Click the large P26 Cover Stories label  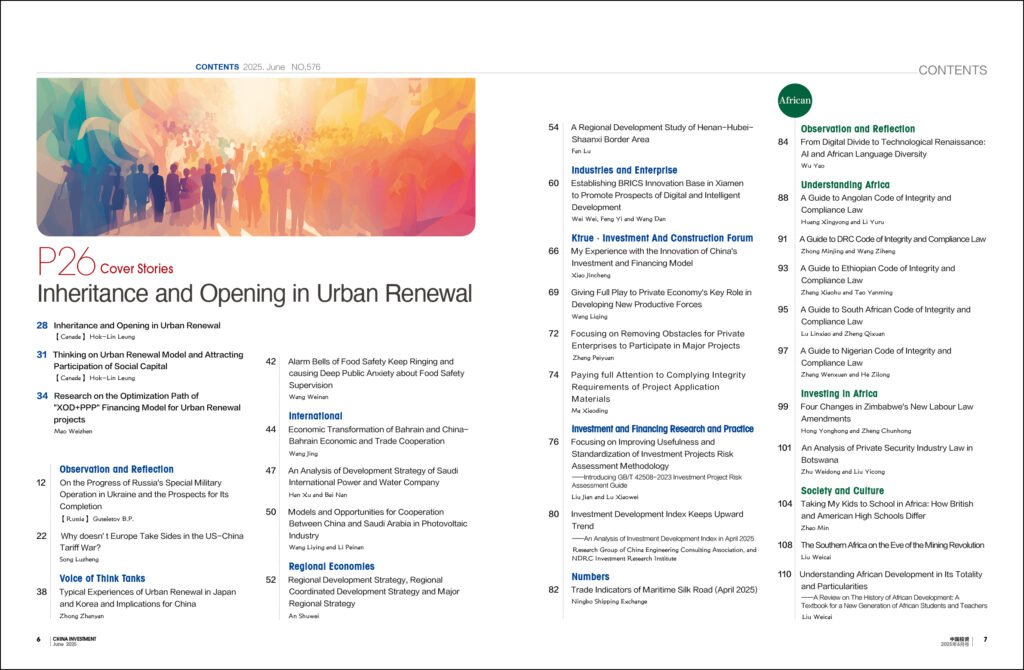tap(105, 263)
